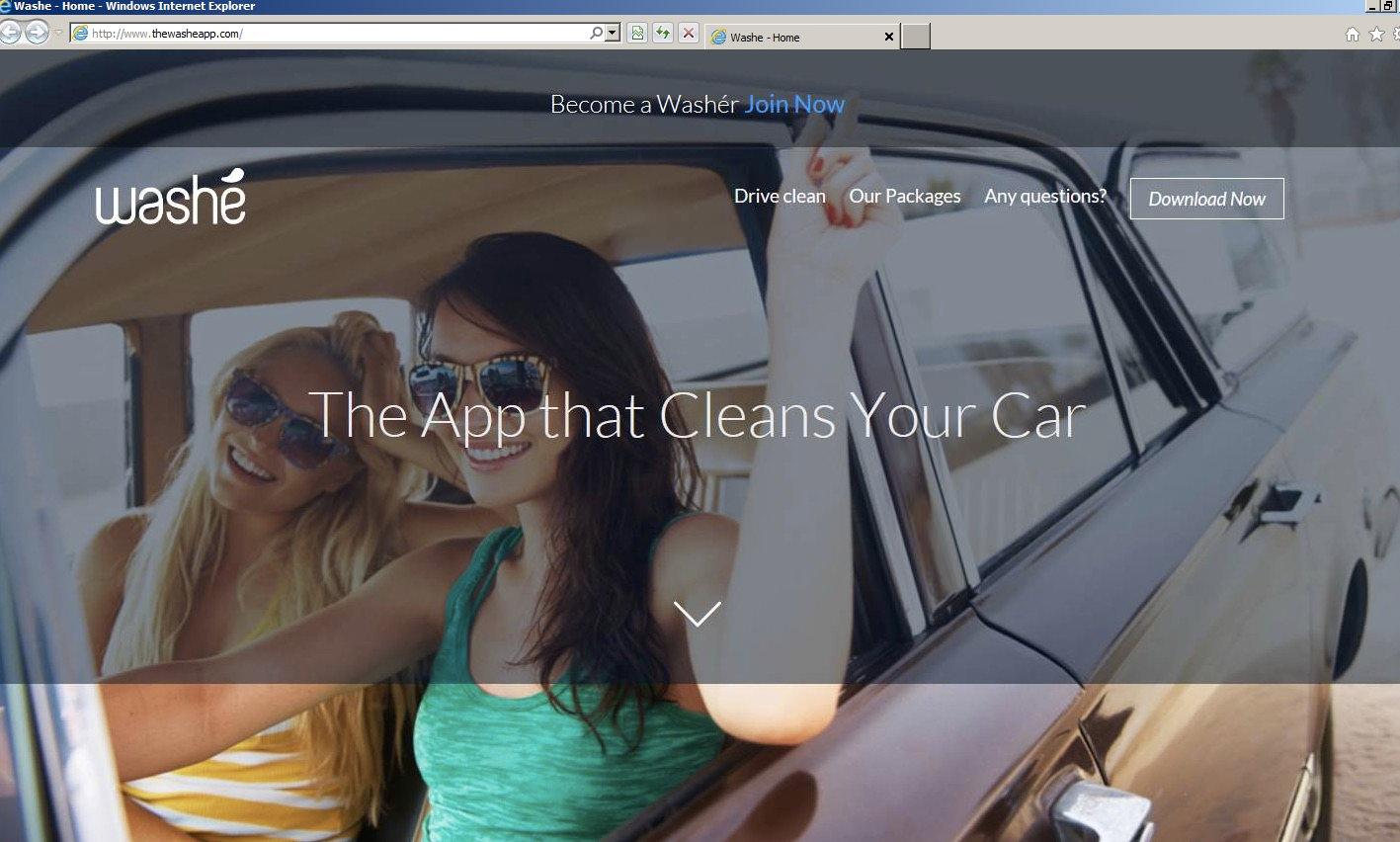The width and height of the screenshot is (1400, 842).
Task: Click the browser Back arrow button
Action: (x=10, y=34)
